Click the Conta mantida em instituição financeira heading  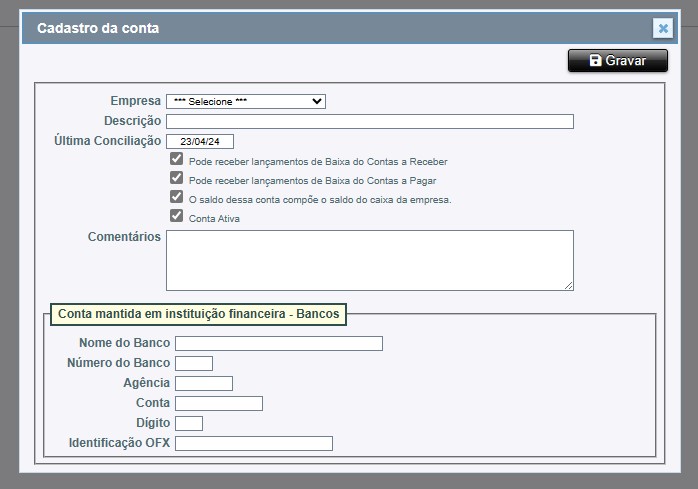pyautogui.click(x=198, y=314)
